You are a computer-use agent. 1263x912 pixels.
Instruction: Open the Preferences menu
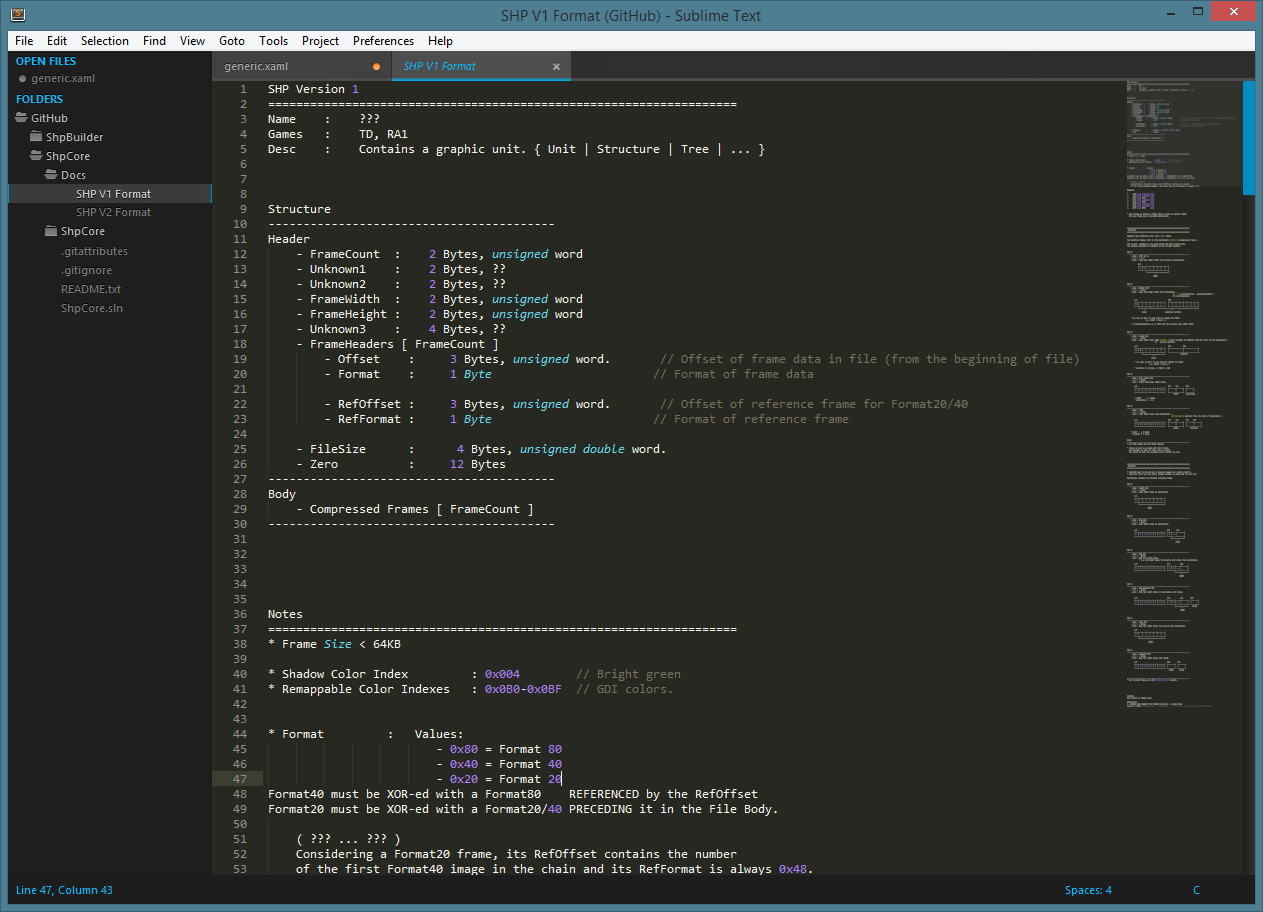pyautogui.click(x=383, y=41)
